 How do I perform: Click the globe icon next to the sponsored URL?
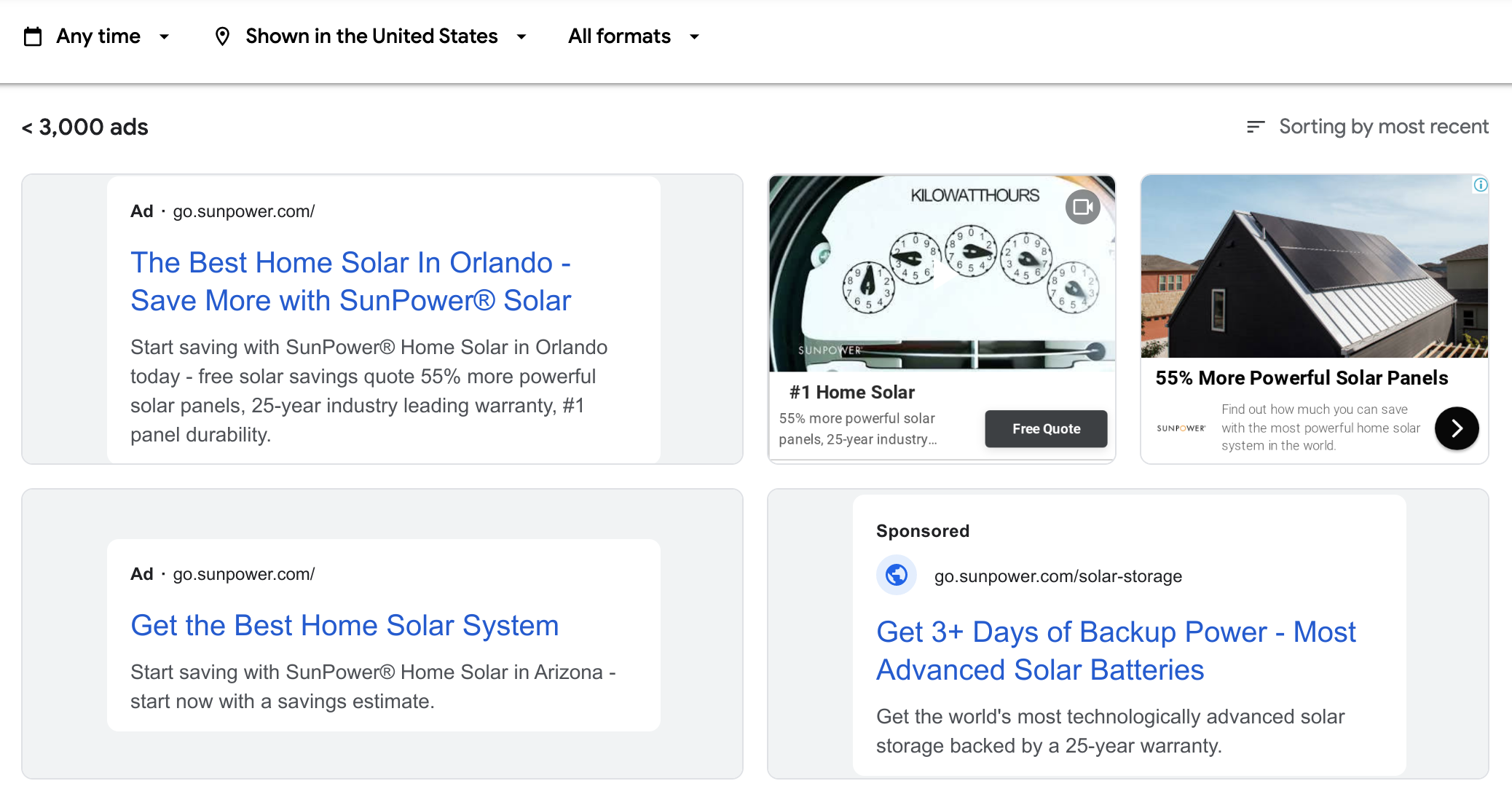coord(897,575)
